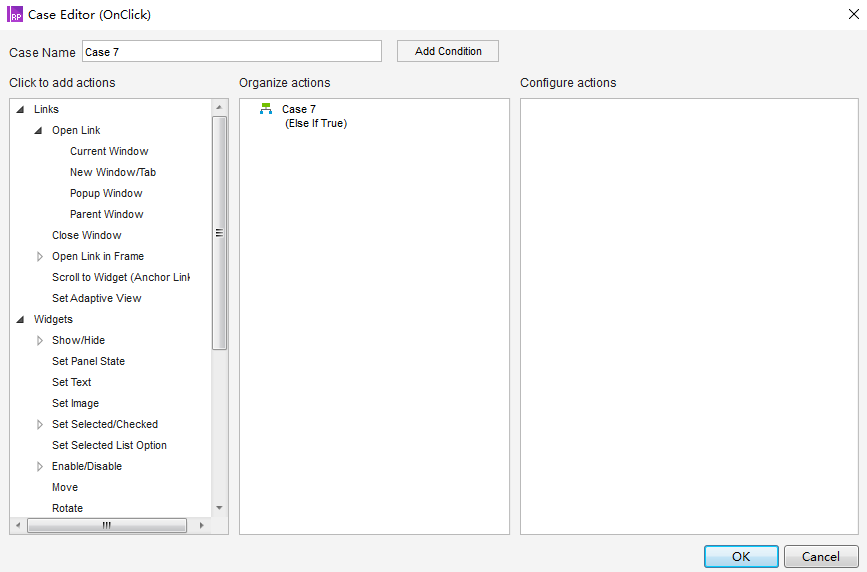Add the Set Image action

pos(76,404)
